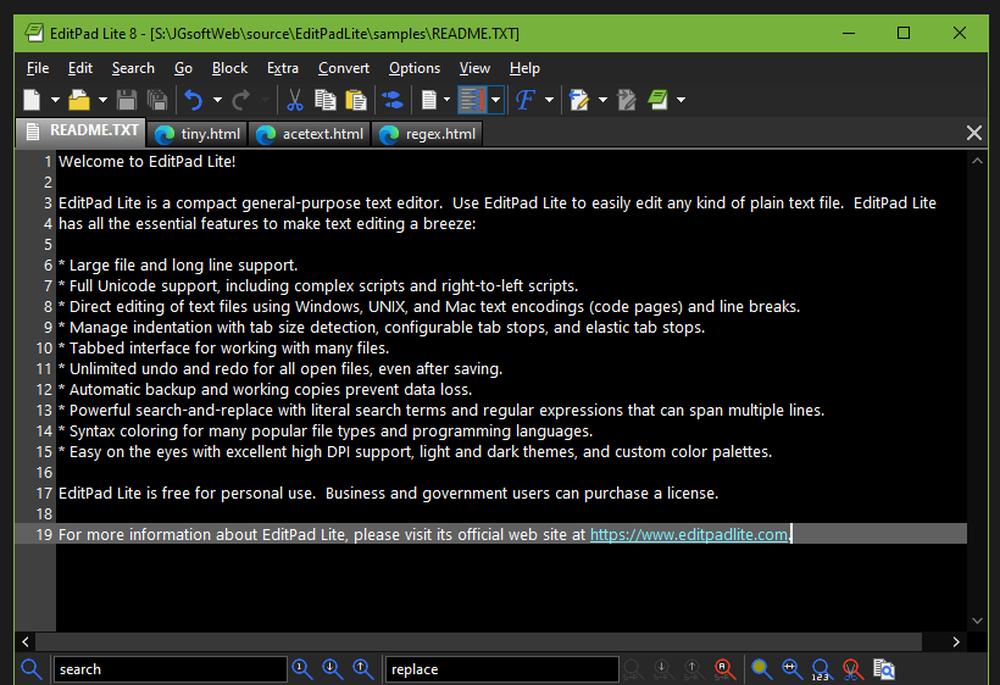Open the Options menu
This screenshot has height=685, width=1000.
tap(415, 68)
